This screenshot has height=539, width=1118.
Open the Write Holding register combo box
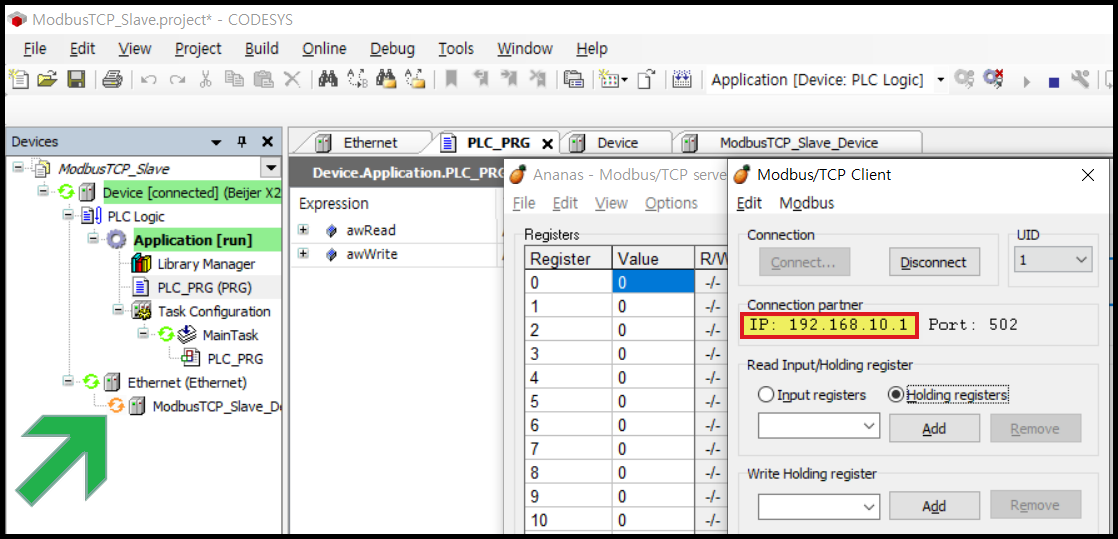819,506
